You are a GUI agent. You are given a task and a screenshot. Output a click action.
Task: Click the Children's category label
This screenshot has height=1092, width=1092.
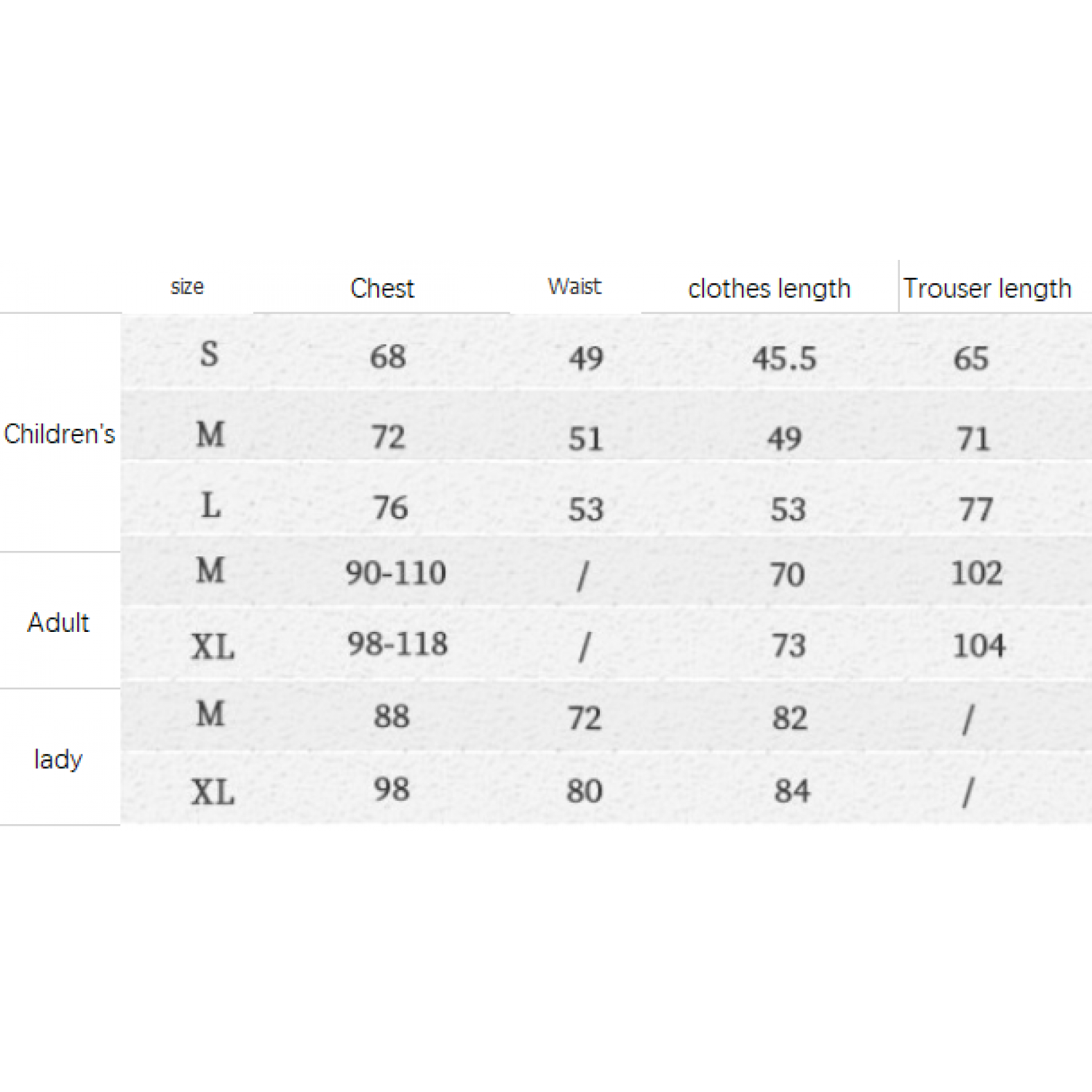pyautogui.click(x=59, y=434)
